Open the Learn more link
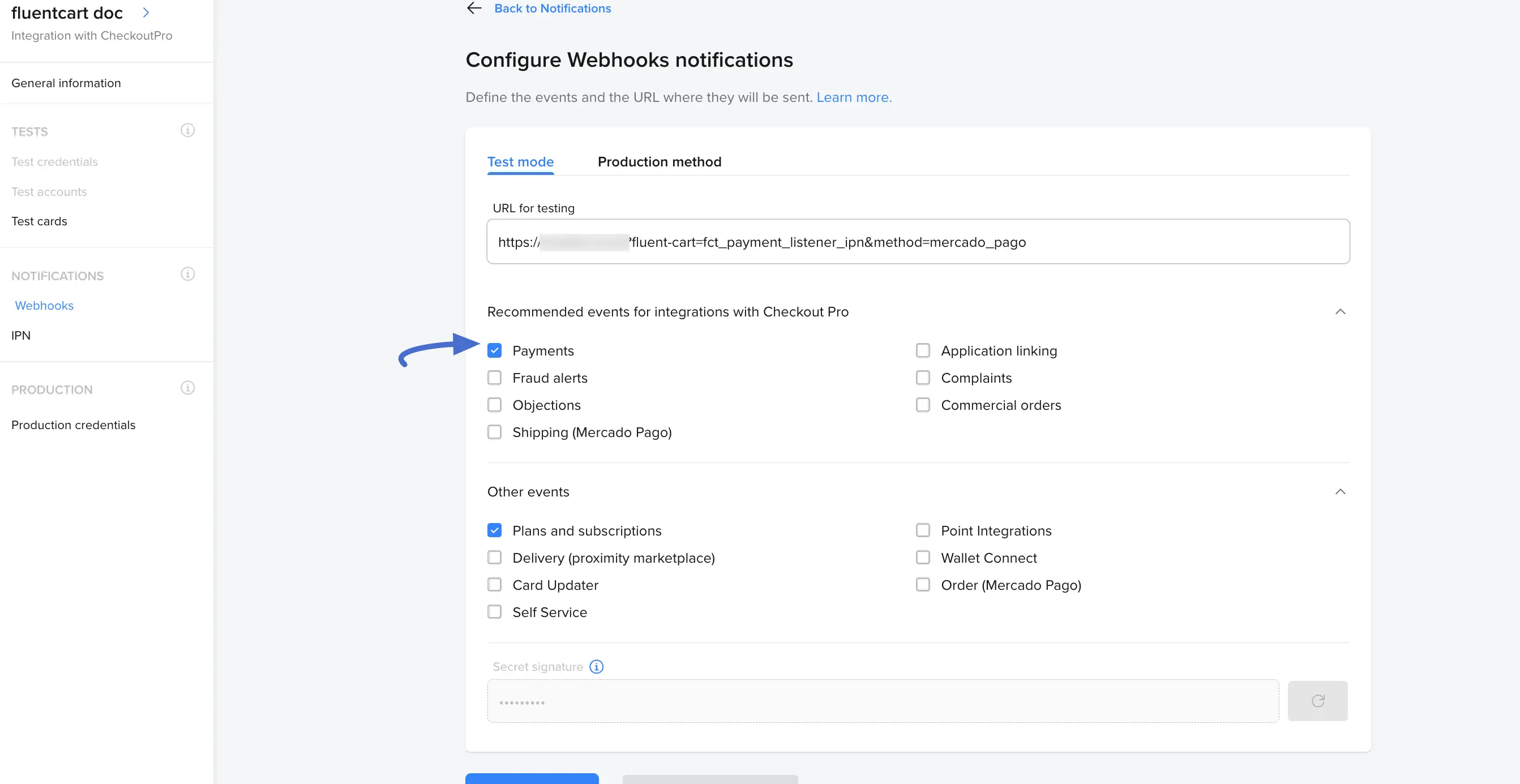Screen dimensions: 1520x784 (x=853, y=97)
